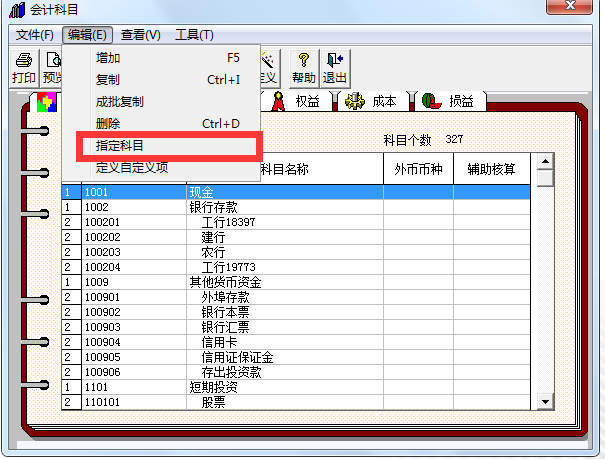
Task: Open the 查看(V) menu
Action: 140,35
